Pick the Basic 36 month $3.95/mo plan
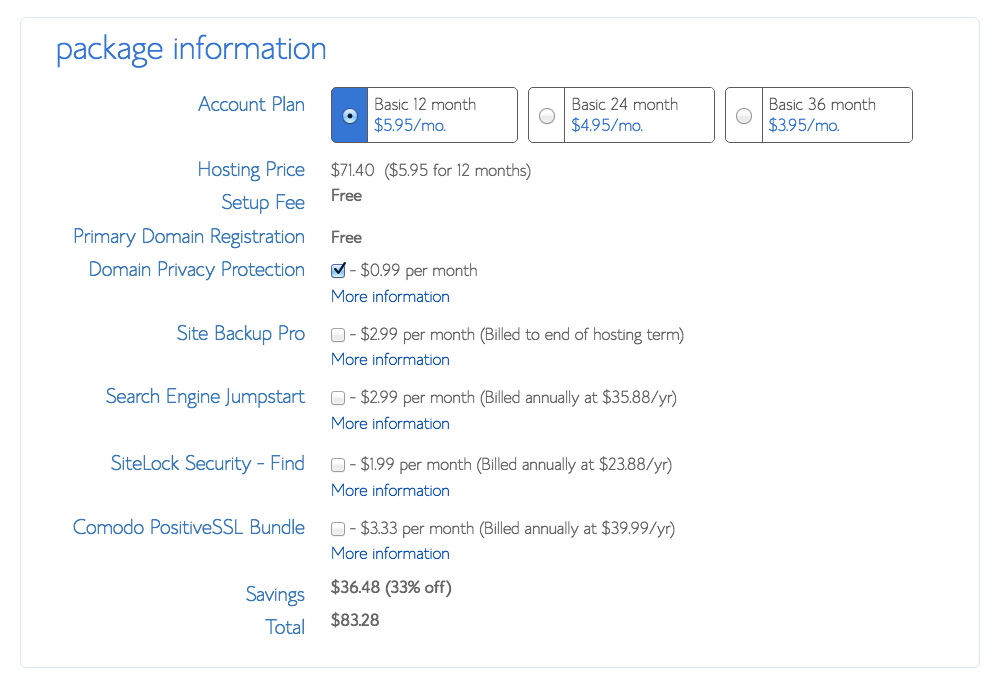Screen dimensions: 1006x683 pyautogui.click(x=744, y=115)
